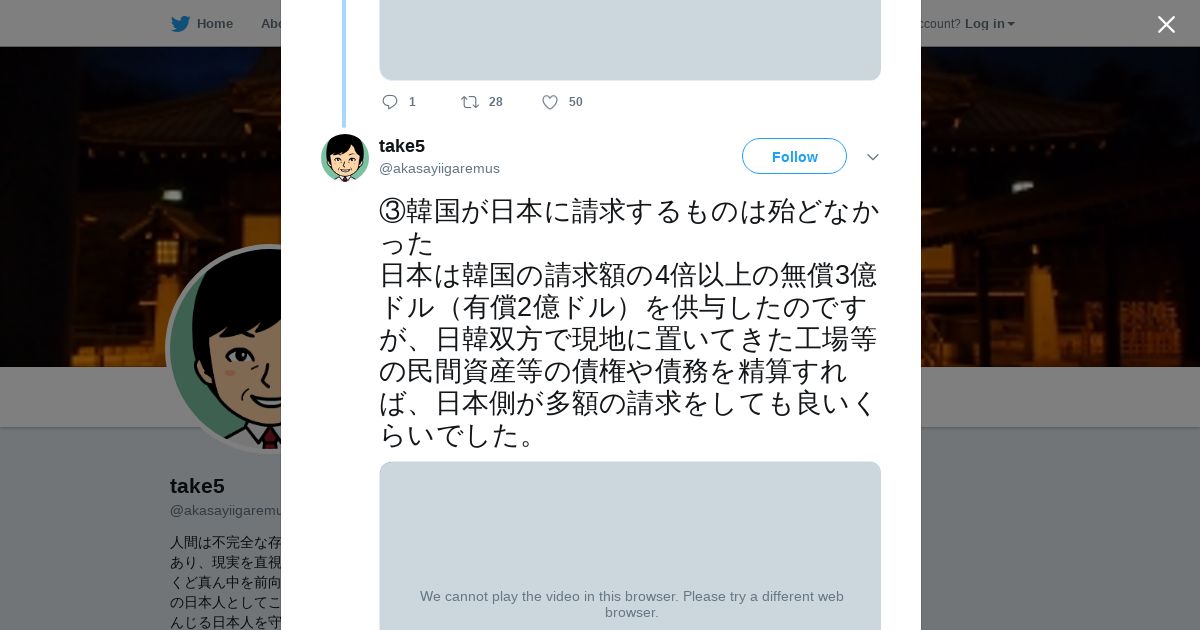
Task: Click take5's small avatar in tweet
Action: coord(345,158)
